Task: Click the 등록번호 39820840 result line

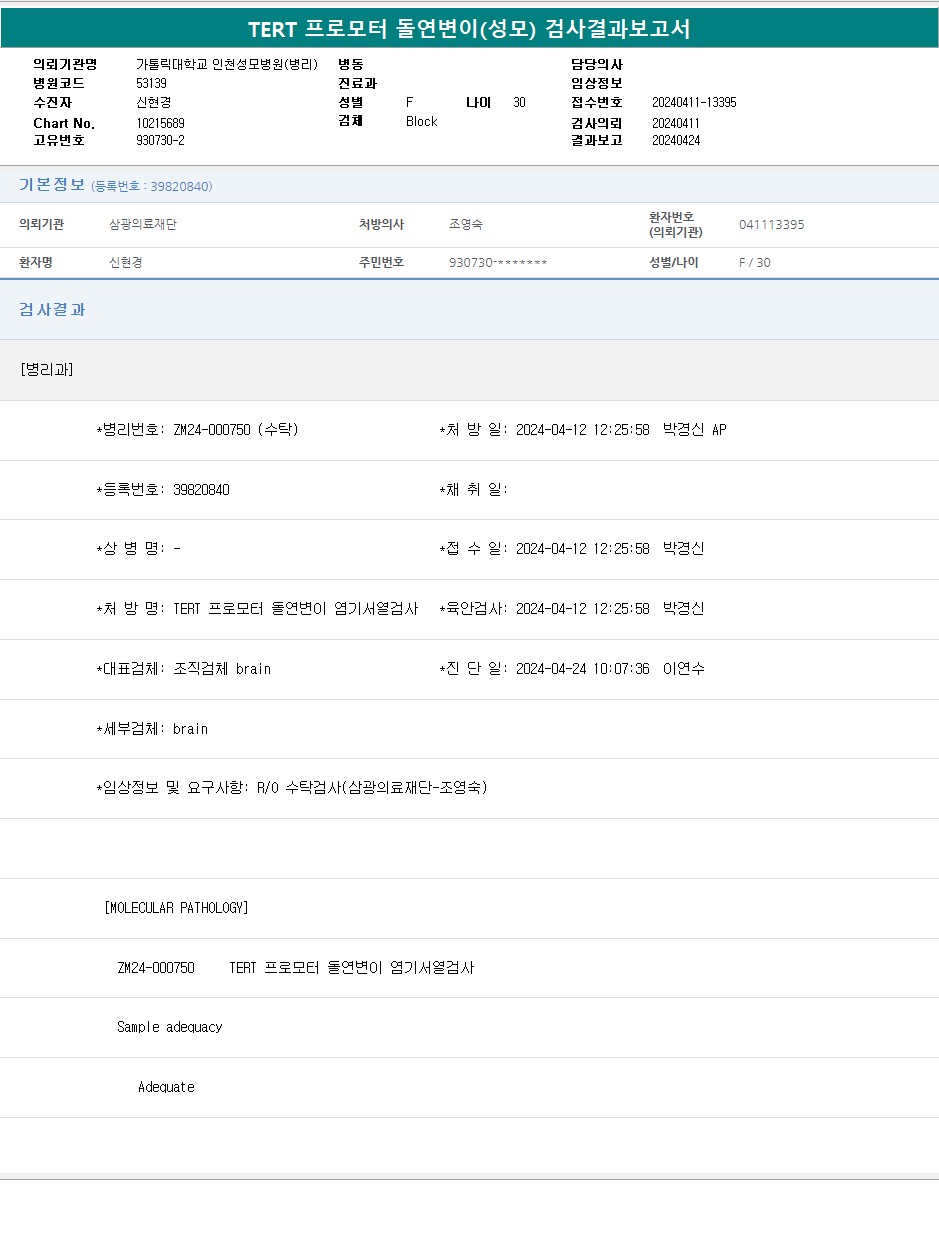Action: pyautogui.click(x=163, y=490)
